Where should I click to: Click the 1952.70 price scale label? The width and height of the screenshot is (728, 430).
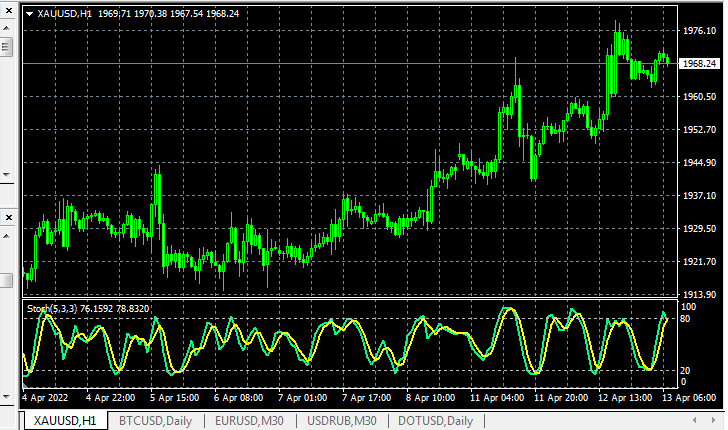pos(699,130)
